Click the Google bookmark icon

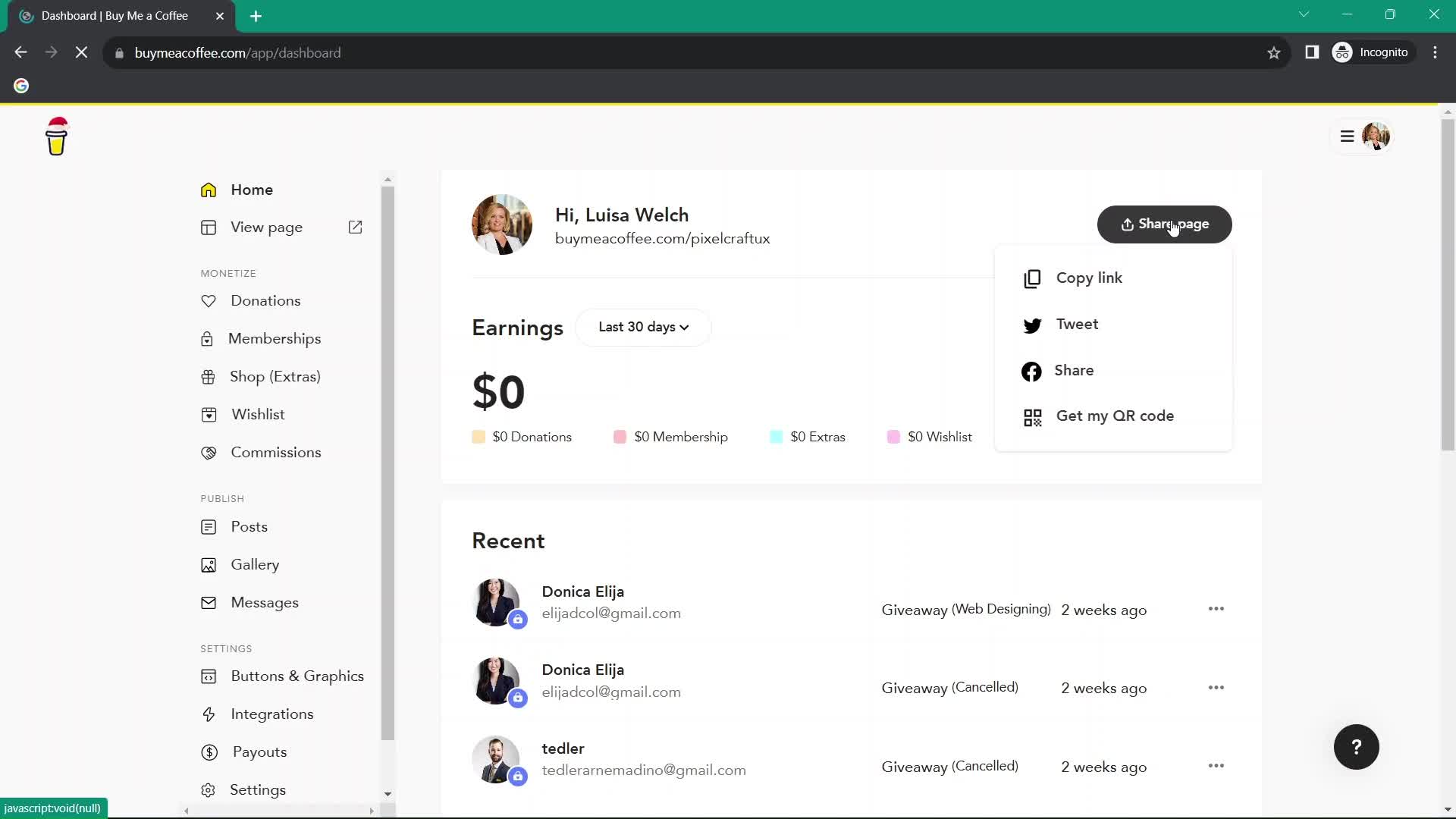pyautogui.click(x=21, y=86)
